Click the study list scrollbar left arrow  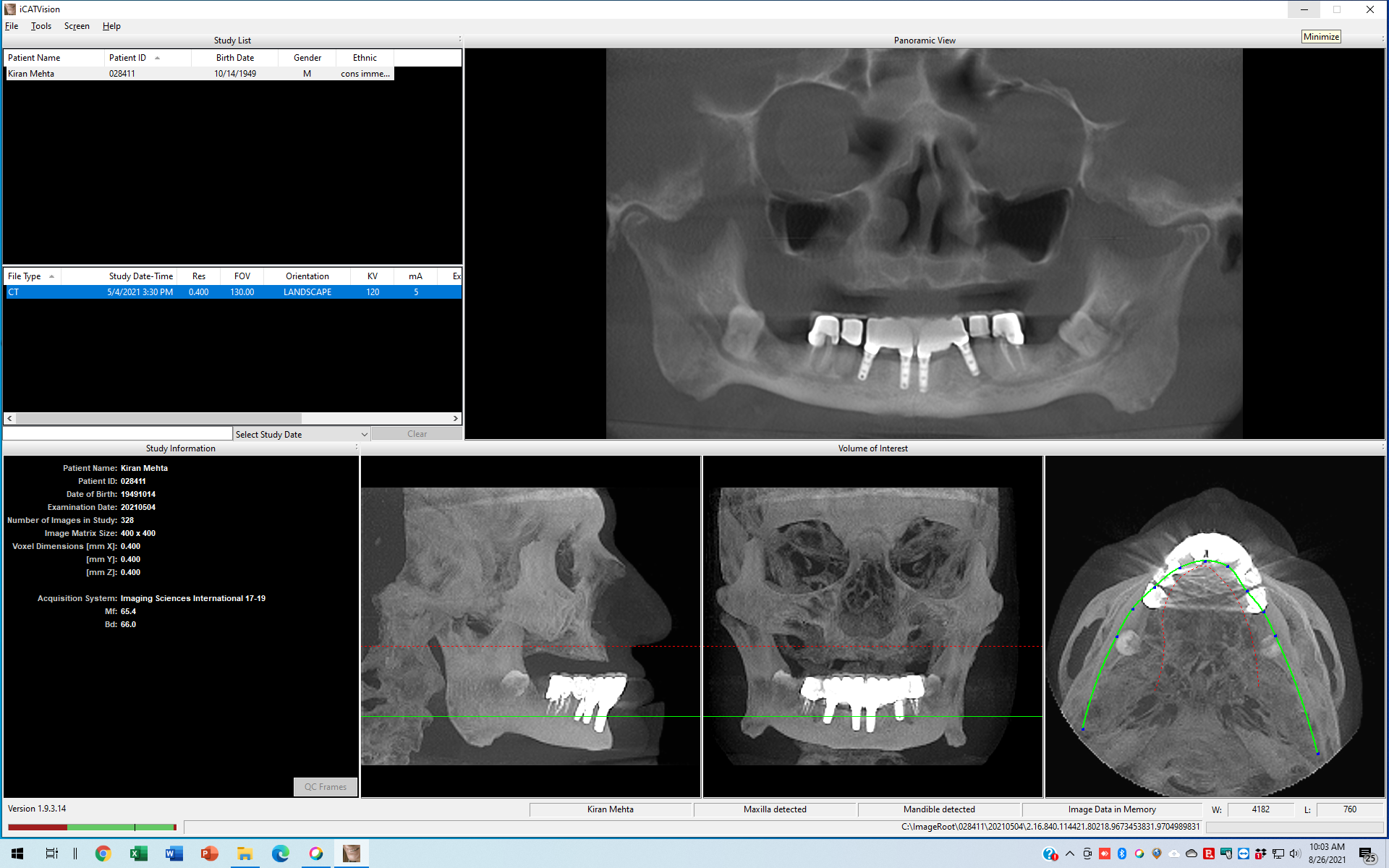click(x=9, y=418)
